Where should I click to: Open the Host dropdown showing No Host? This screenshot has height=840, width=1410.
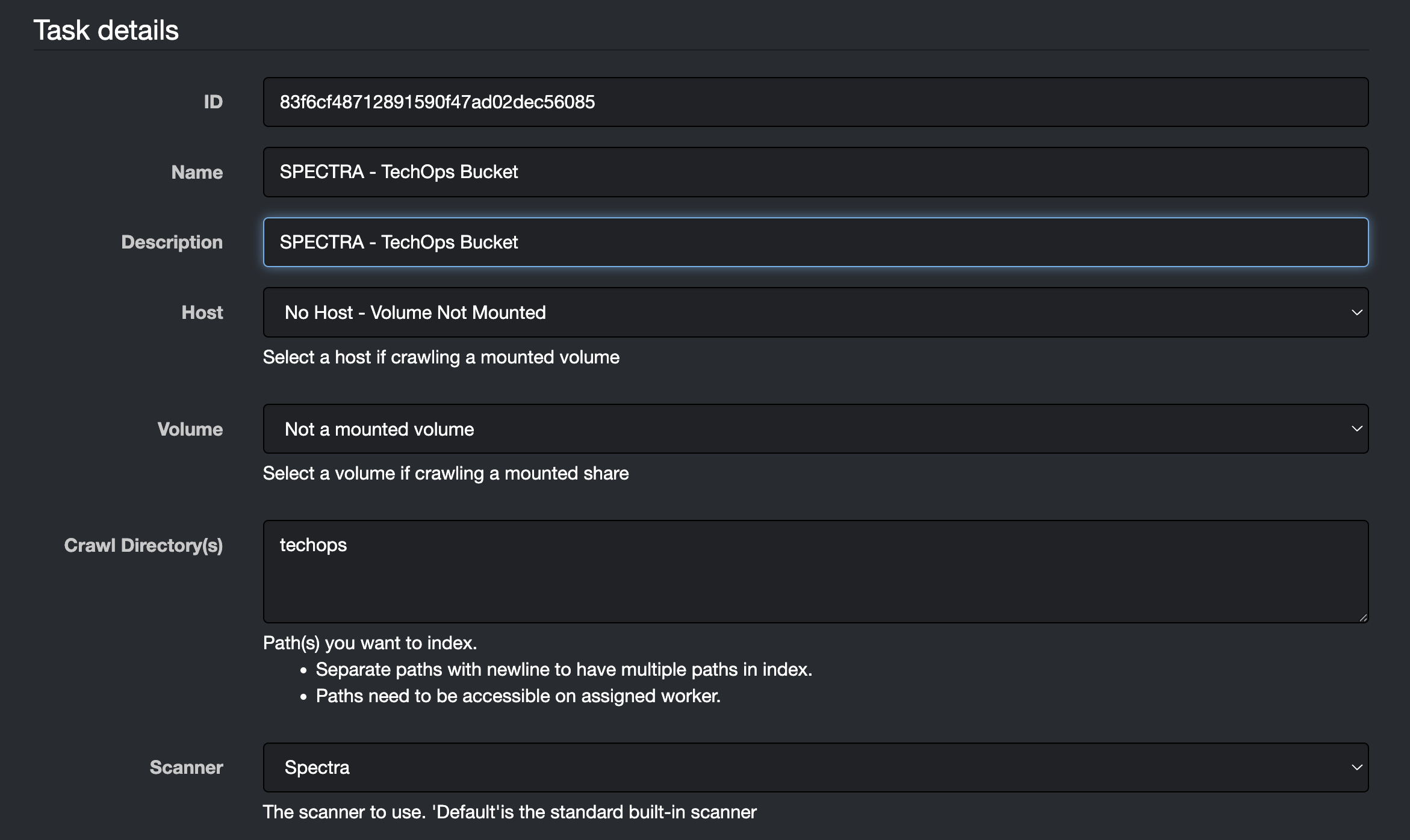point(816,312)
